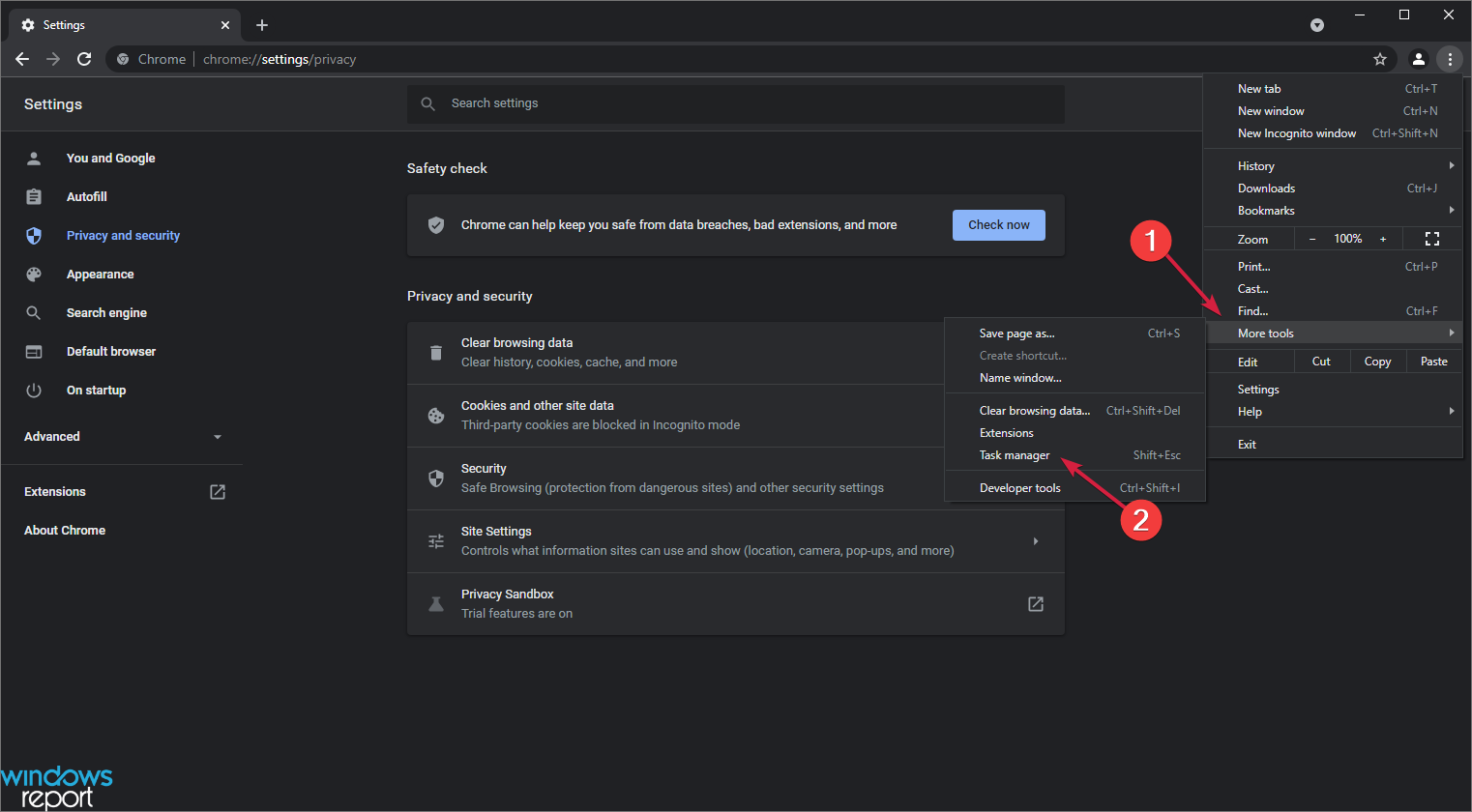Reload the Settings page

(84, 59)
